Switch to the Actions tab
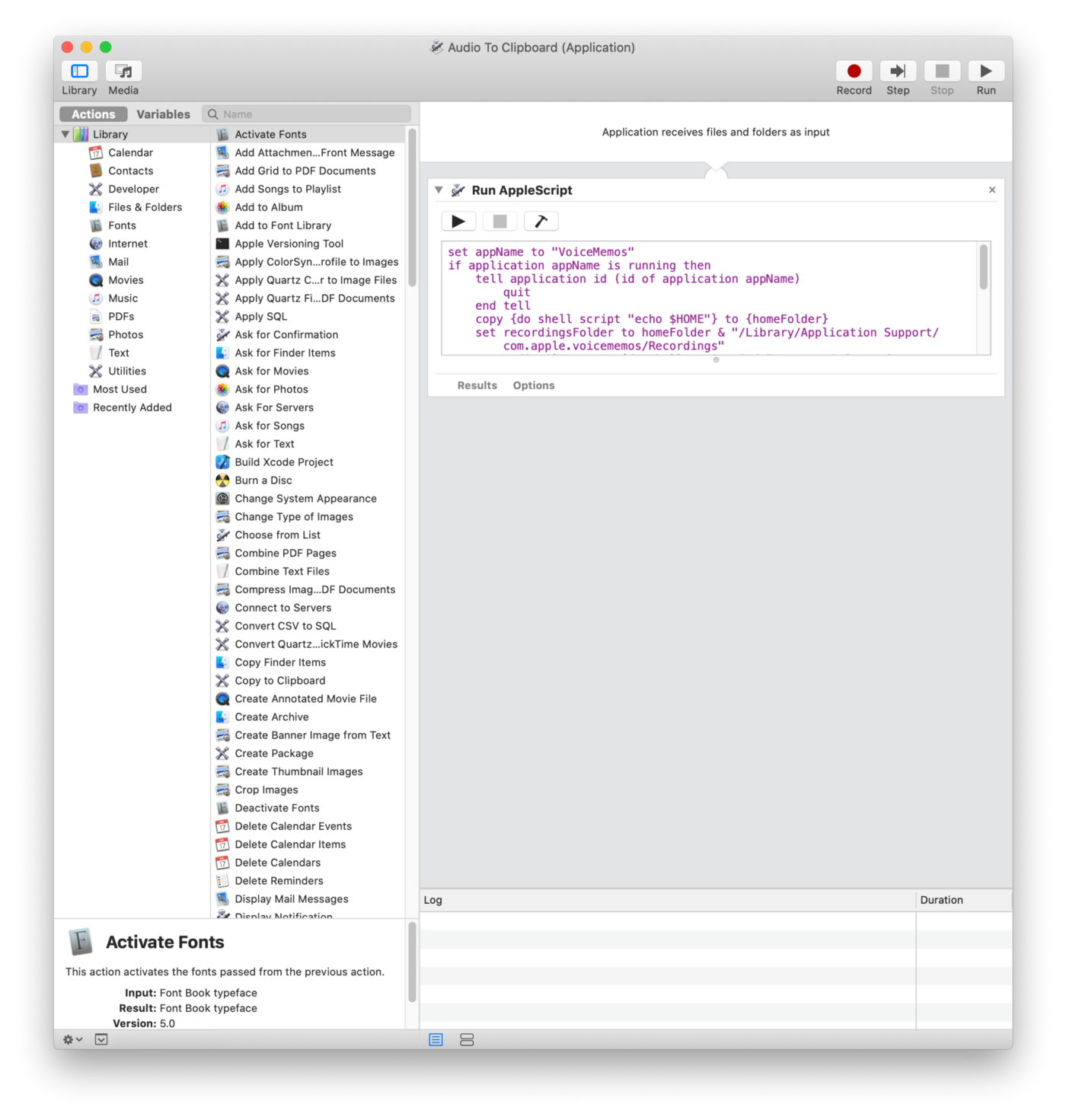 coord(93,114)
